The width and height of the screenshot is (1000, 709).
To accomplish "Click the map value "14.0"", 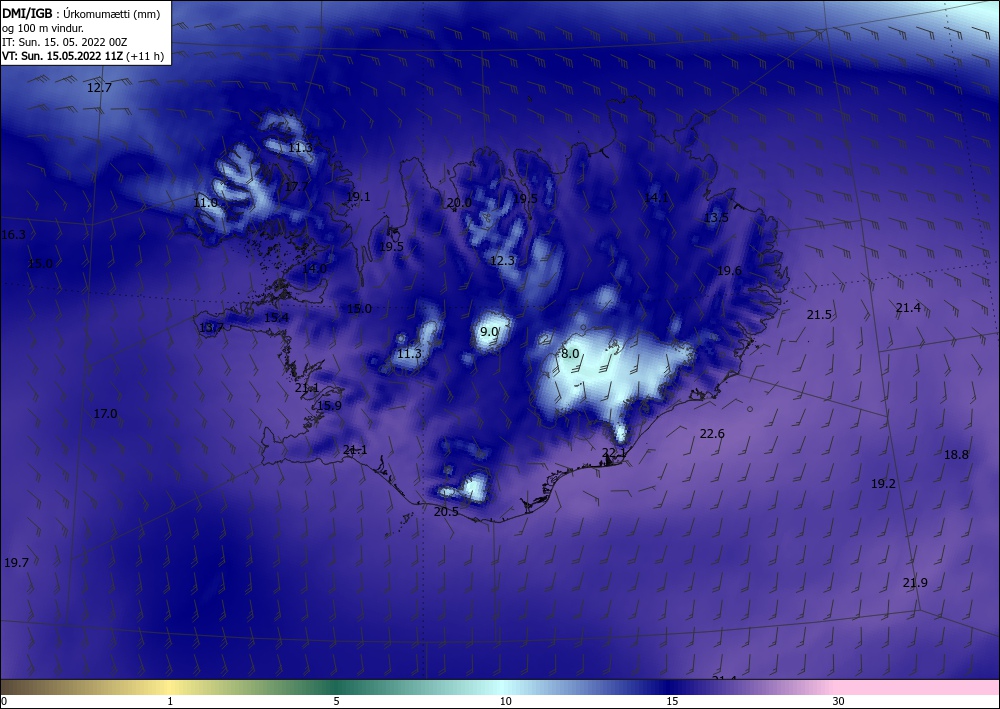I will [314, 268].
